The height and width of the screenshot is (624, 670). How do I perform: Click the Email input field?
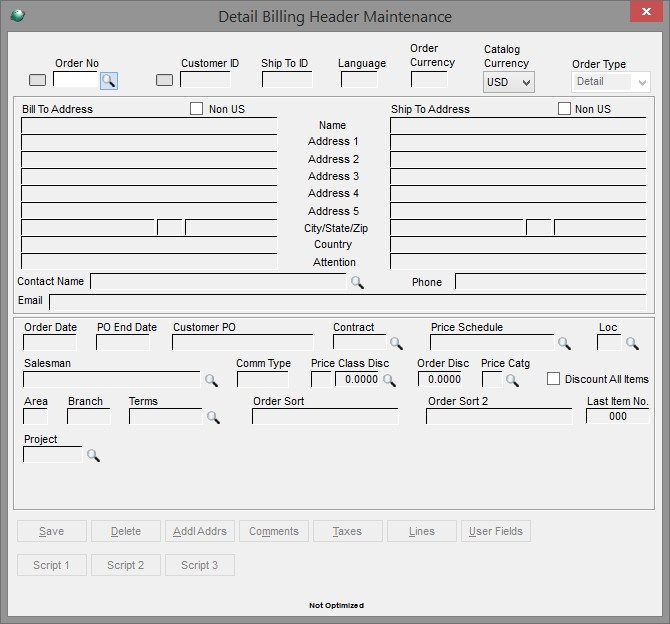coord(347,302)
